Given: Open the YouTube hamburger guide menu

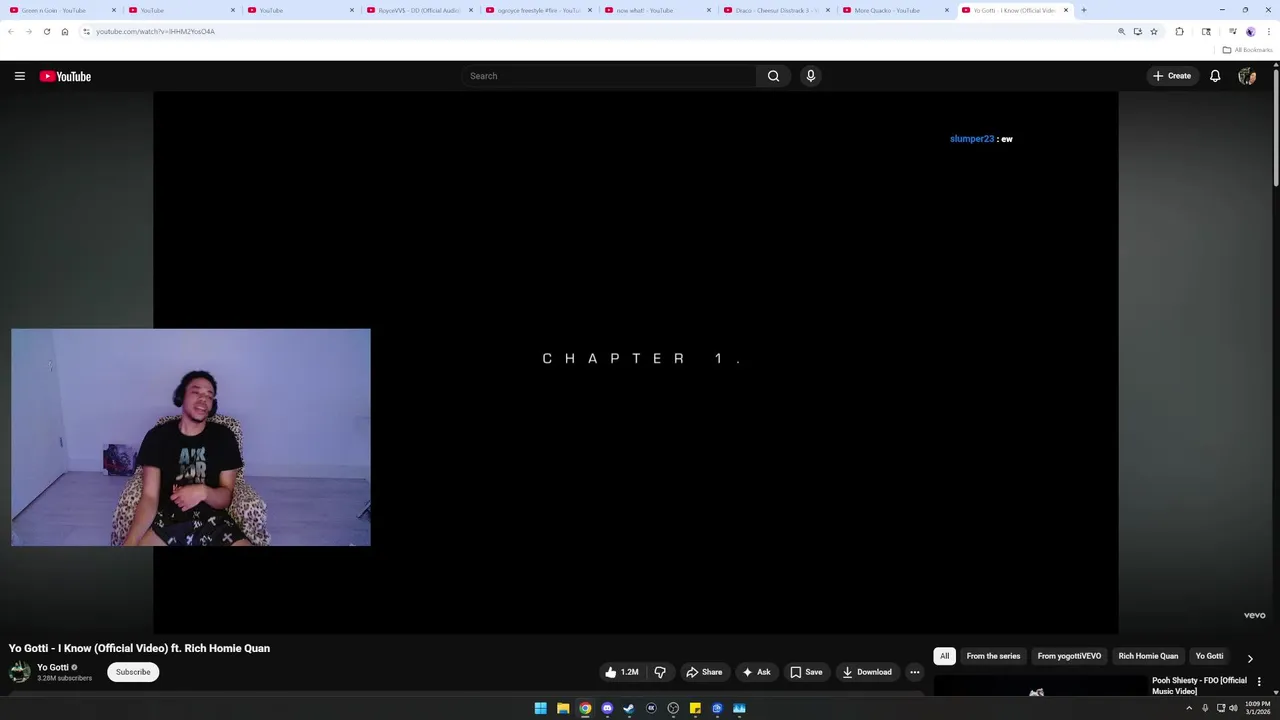Looking at the screenshot, I should click(x=19, y=76).
